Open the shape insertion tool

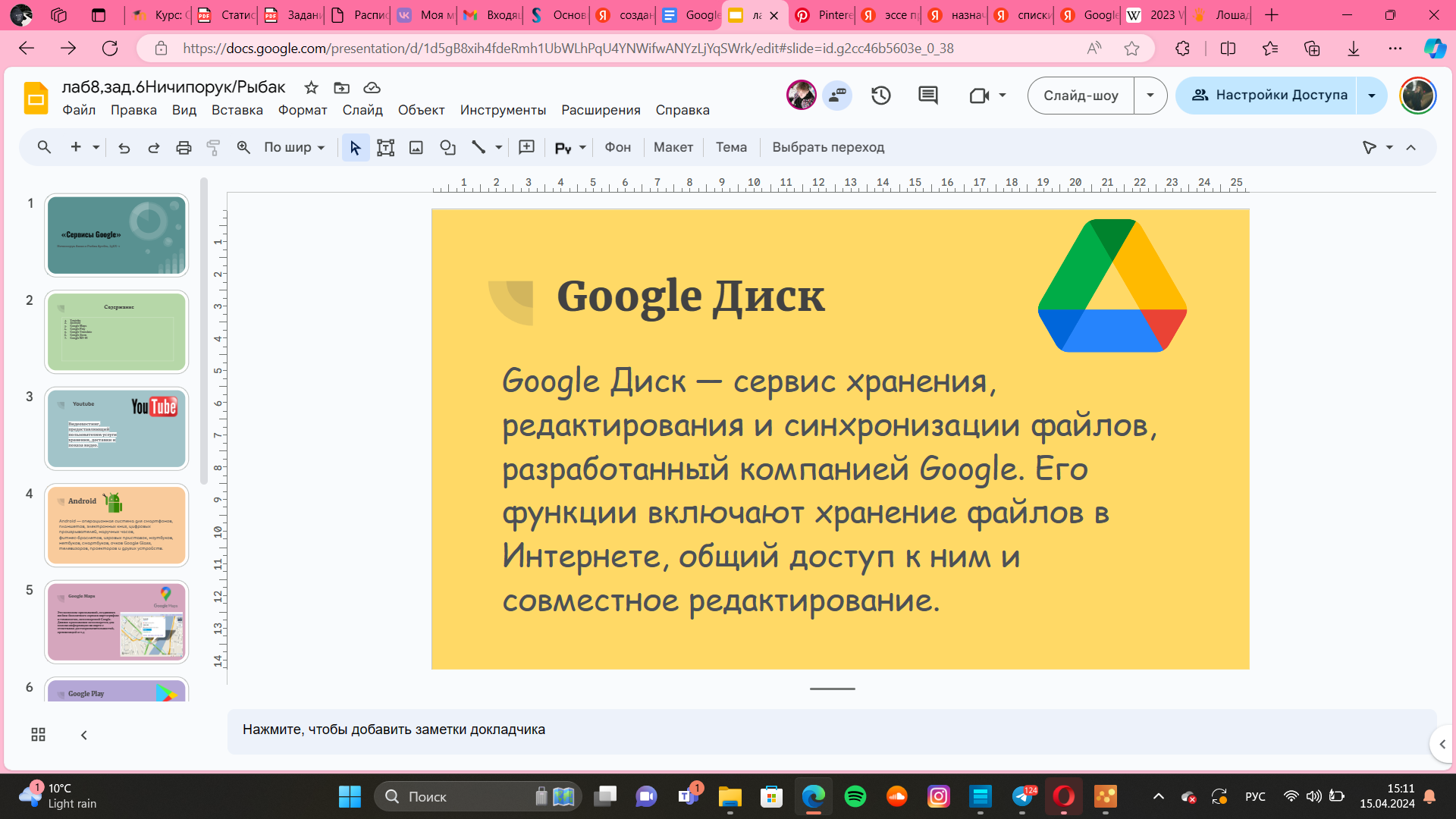tap(447, 148)
